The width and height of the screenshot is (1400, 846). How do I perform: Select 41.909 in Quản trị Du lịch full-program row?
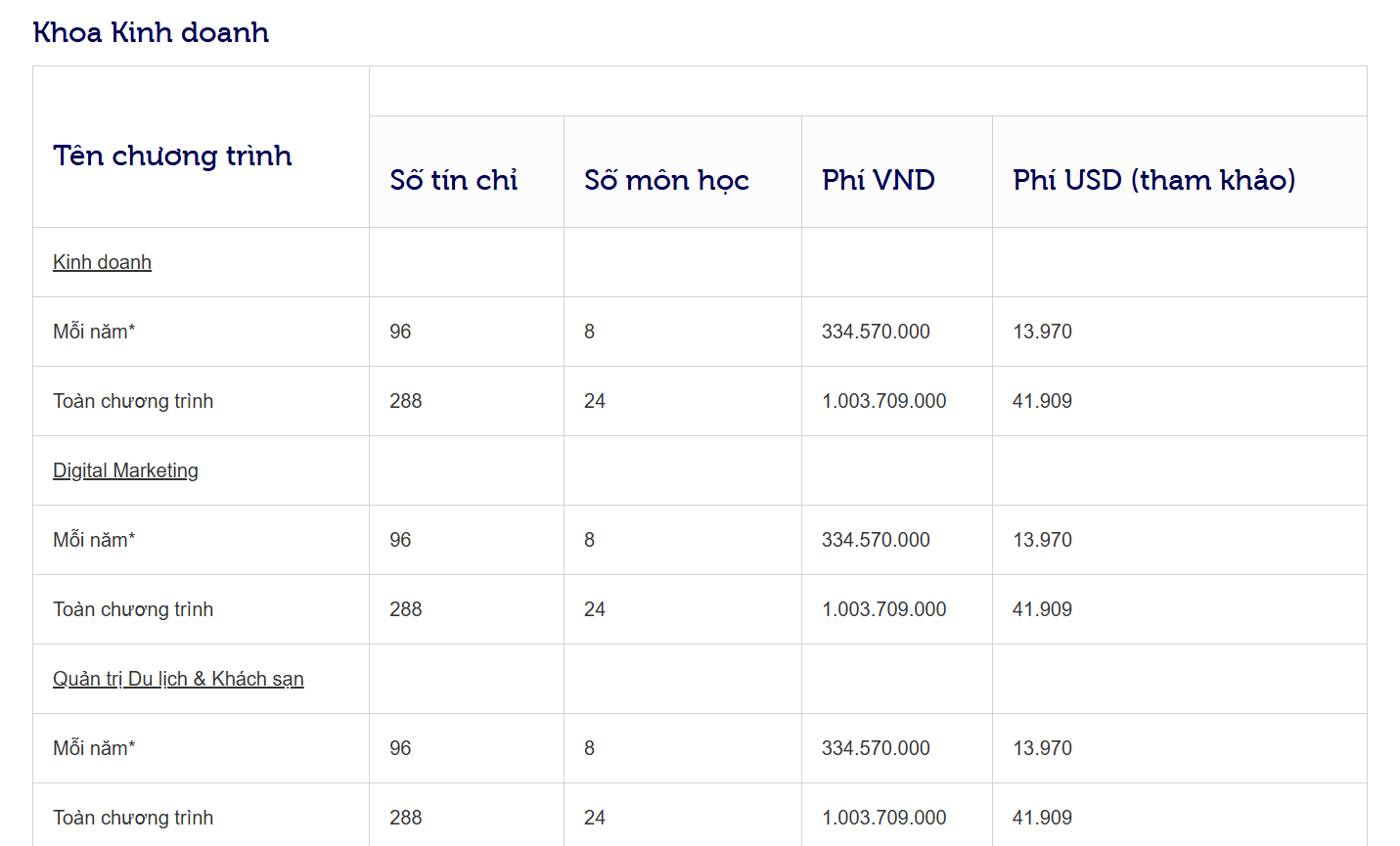point(1042,818)
